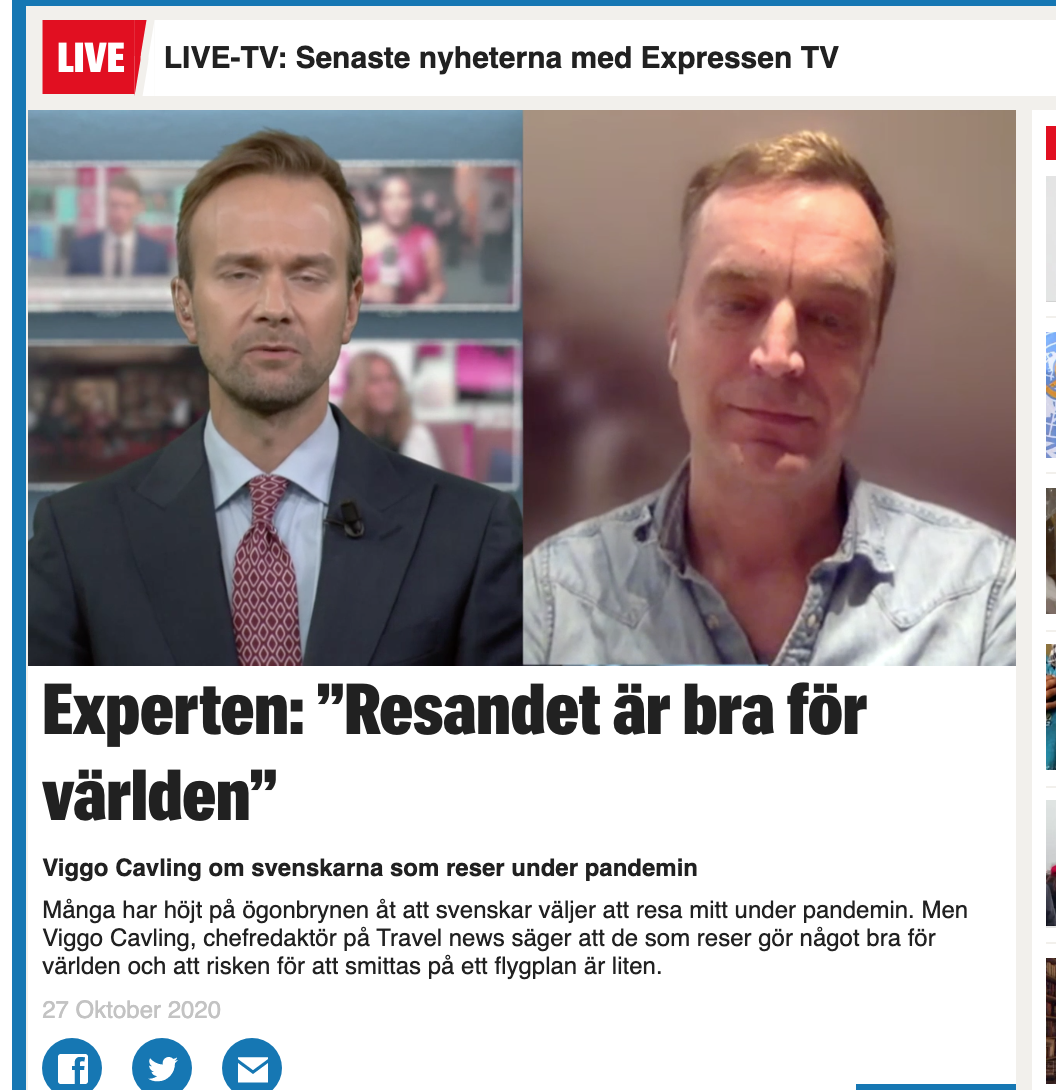Share the article via email icon
This screenshot has width=1056, height=1090.
252,1065
